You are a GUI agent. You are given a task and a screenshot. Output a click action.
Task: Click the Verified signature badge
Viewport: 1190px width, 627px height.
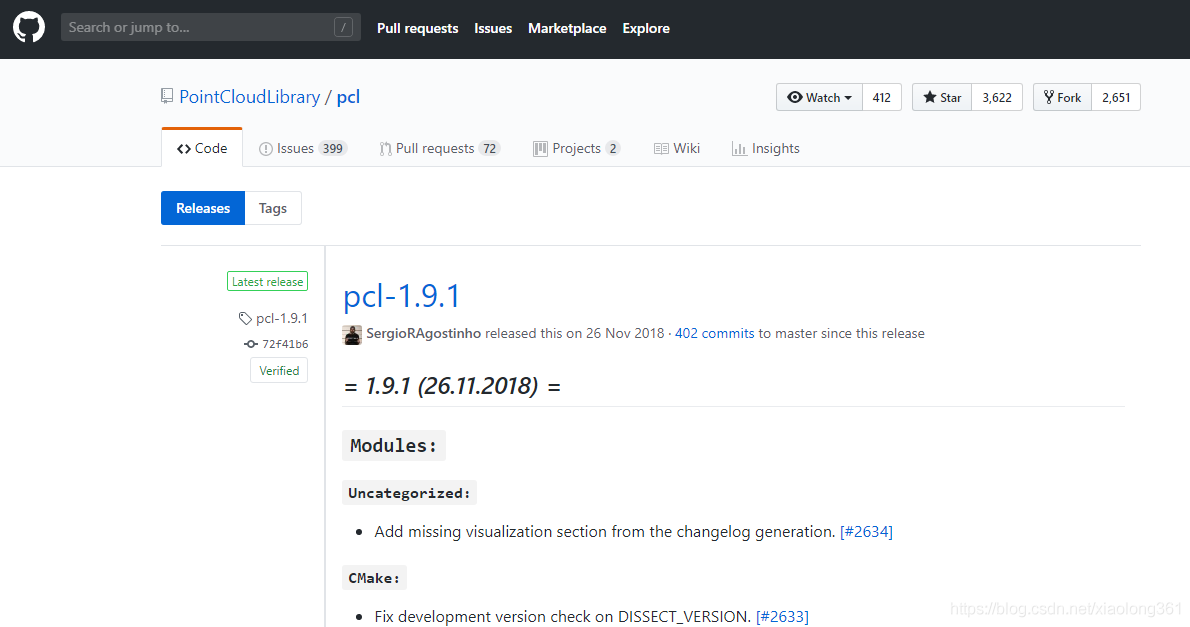(x=279, y=370)
